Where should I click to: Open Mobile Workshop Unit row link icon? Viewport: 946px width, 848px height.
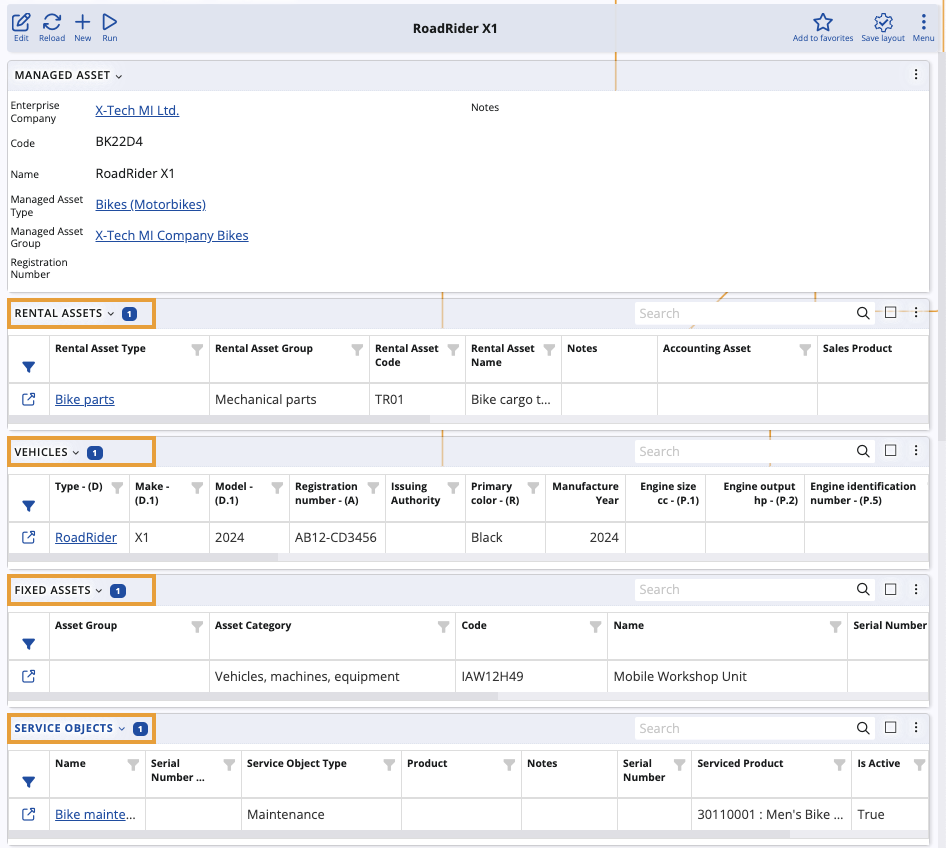tap(28, 676)
